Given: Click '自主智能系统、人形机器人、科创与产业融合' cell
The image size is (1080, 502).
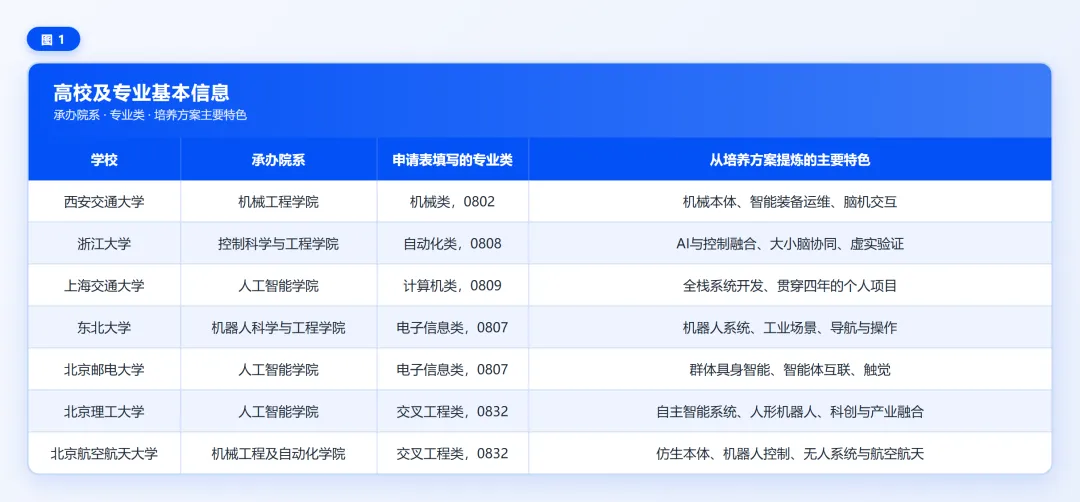Looking at the screenshot, I should [x=790, y=412].
